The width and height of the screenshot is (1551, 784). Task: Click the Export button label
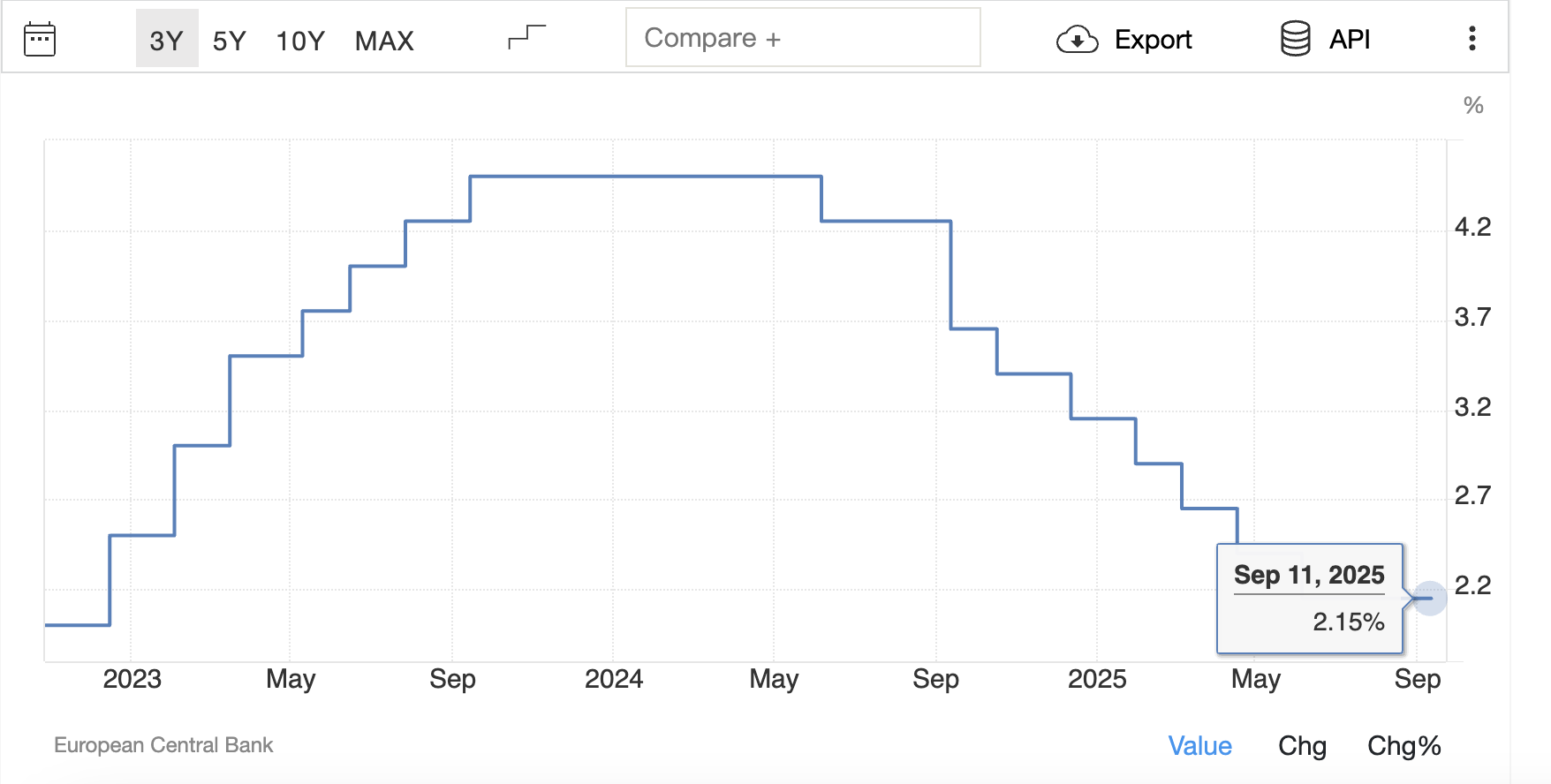[1153, 40]
